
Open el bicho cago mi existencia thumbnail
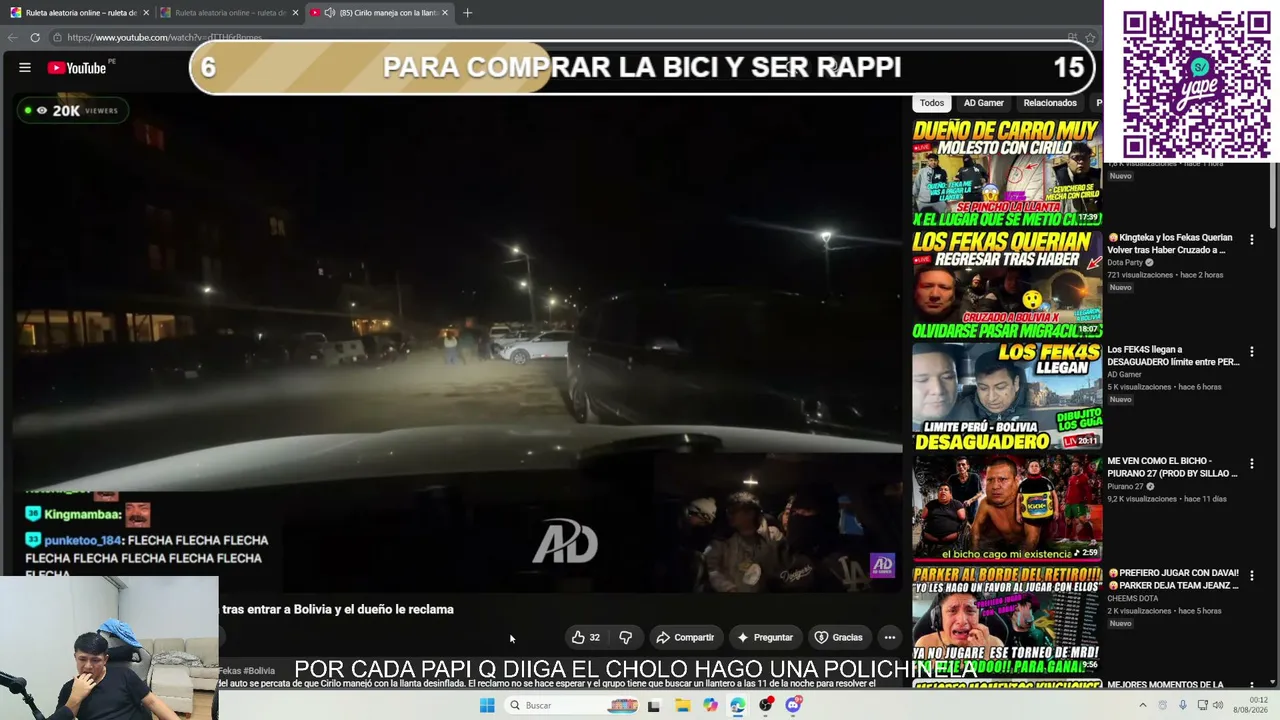point(1006,509)
